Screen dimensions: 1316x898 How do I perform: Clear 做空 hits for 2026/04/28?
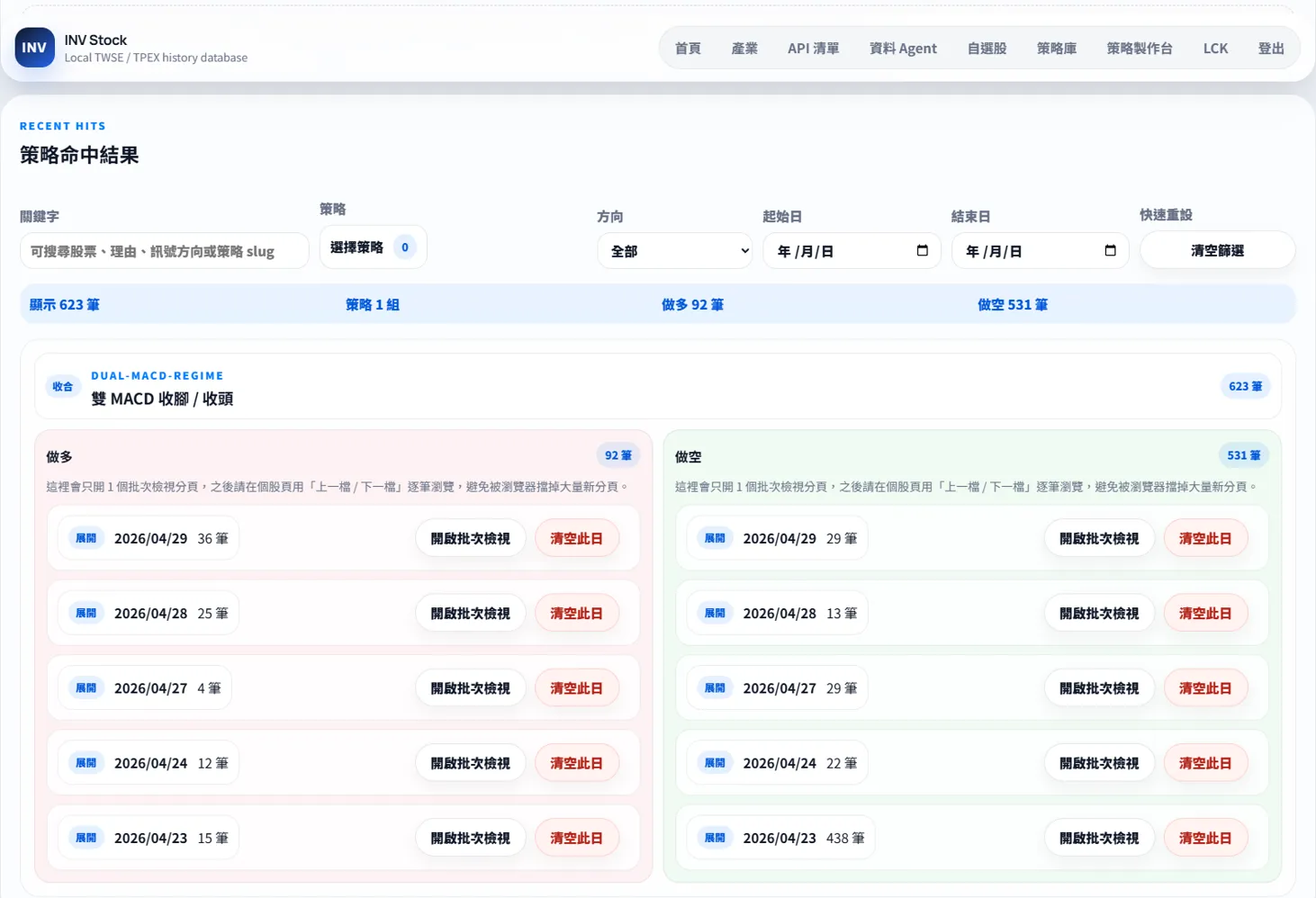point(1206,613)
